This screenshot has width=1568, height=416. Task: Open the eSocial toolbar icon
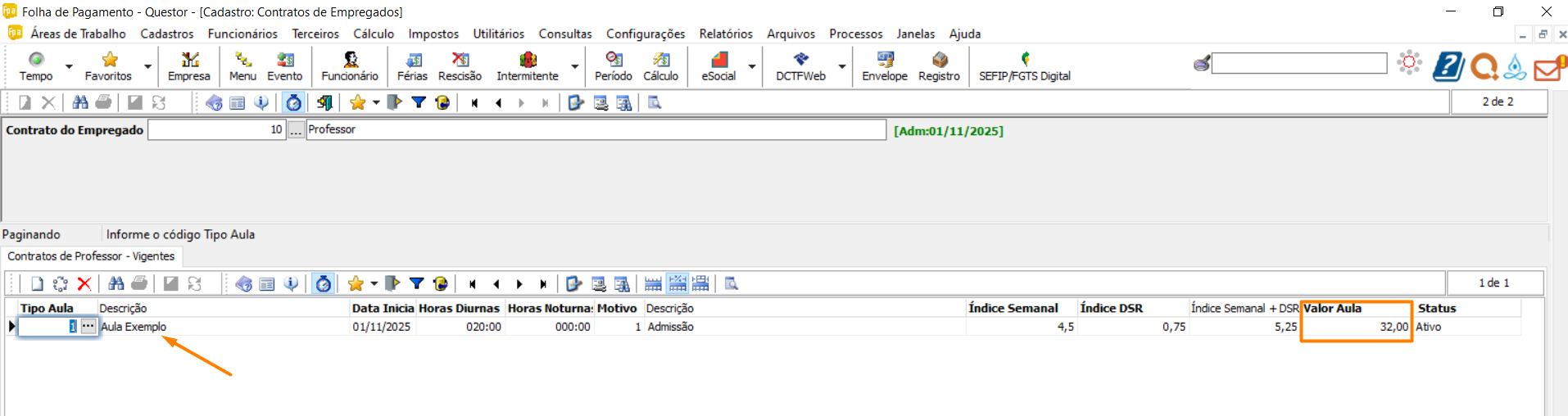click(718, 66)
